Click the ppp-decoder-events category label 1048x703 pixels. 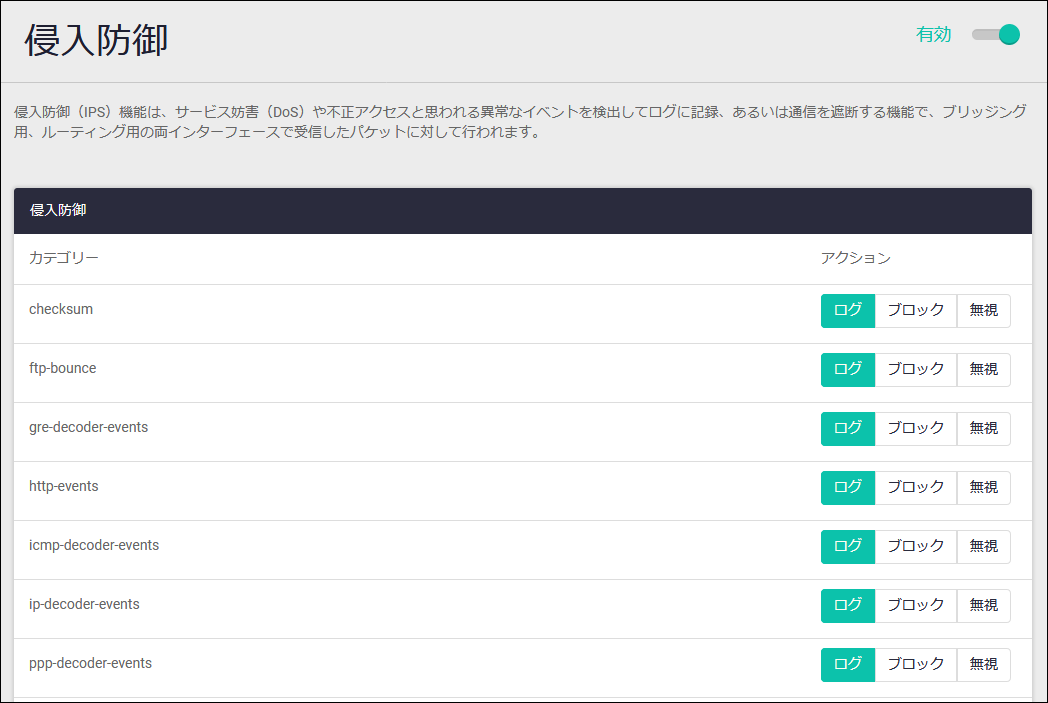[x=90, y=663]
